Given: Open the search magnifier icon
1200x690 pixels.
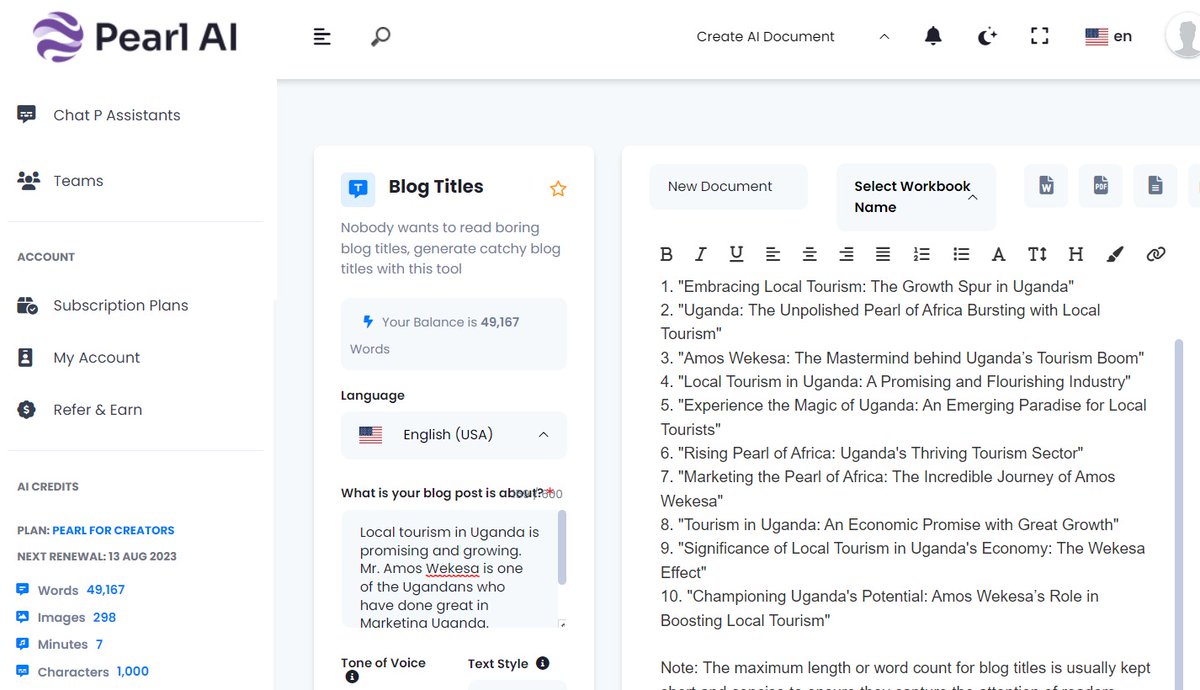Looking at the screenshot, I should coord(380,37).
